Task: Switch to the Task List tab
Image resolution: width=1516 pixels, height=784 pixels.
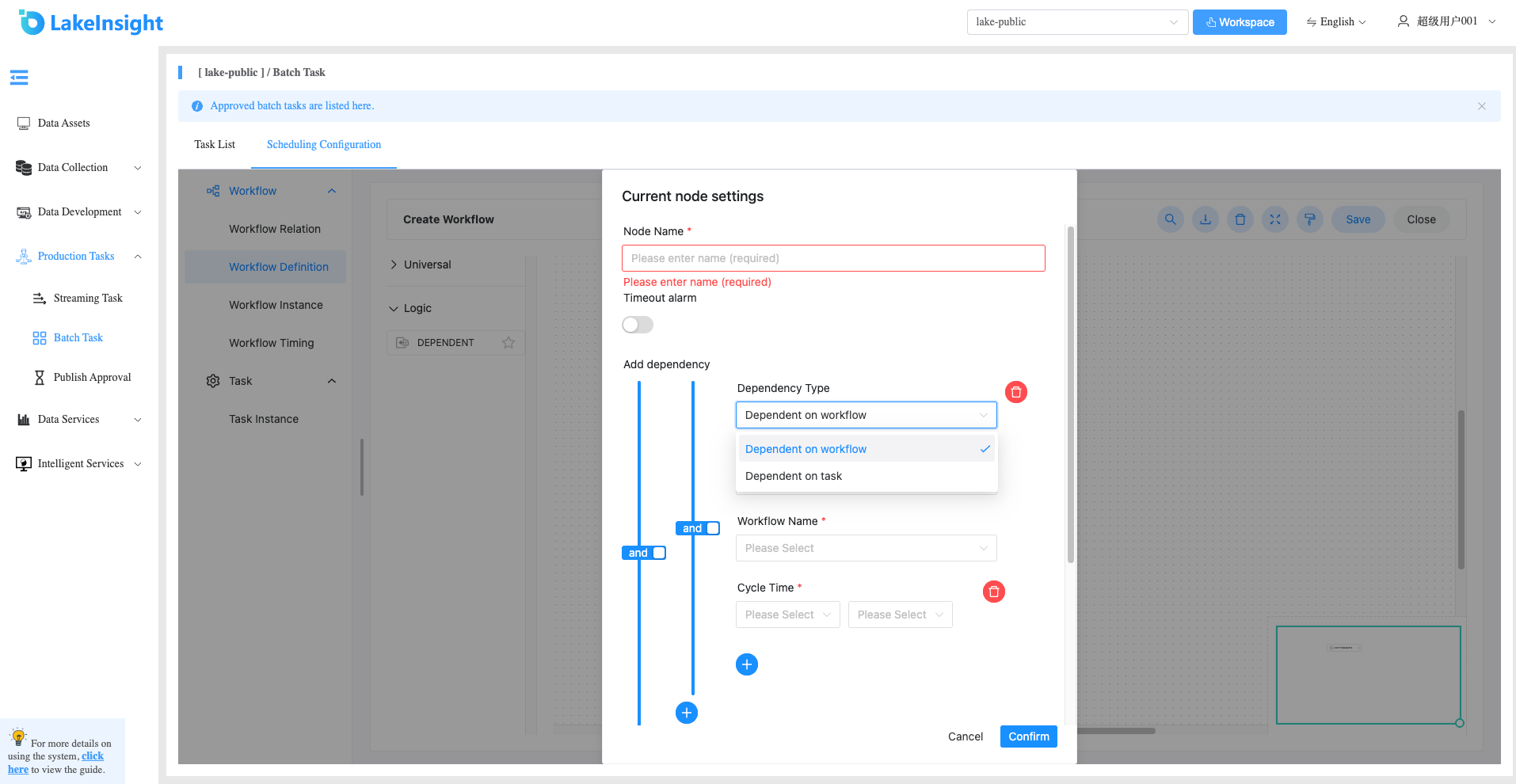Action: point(215,144)
